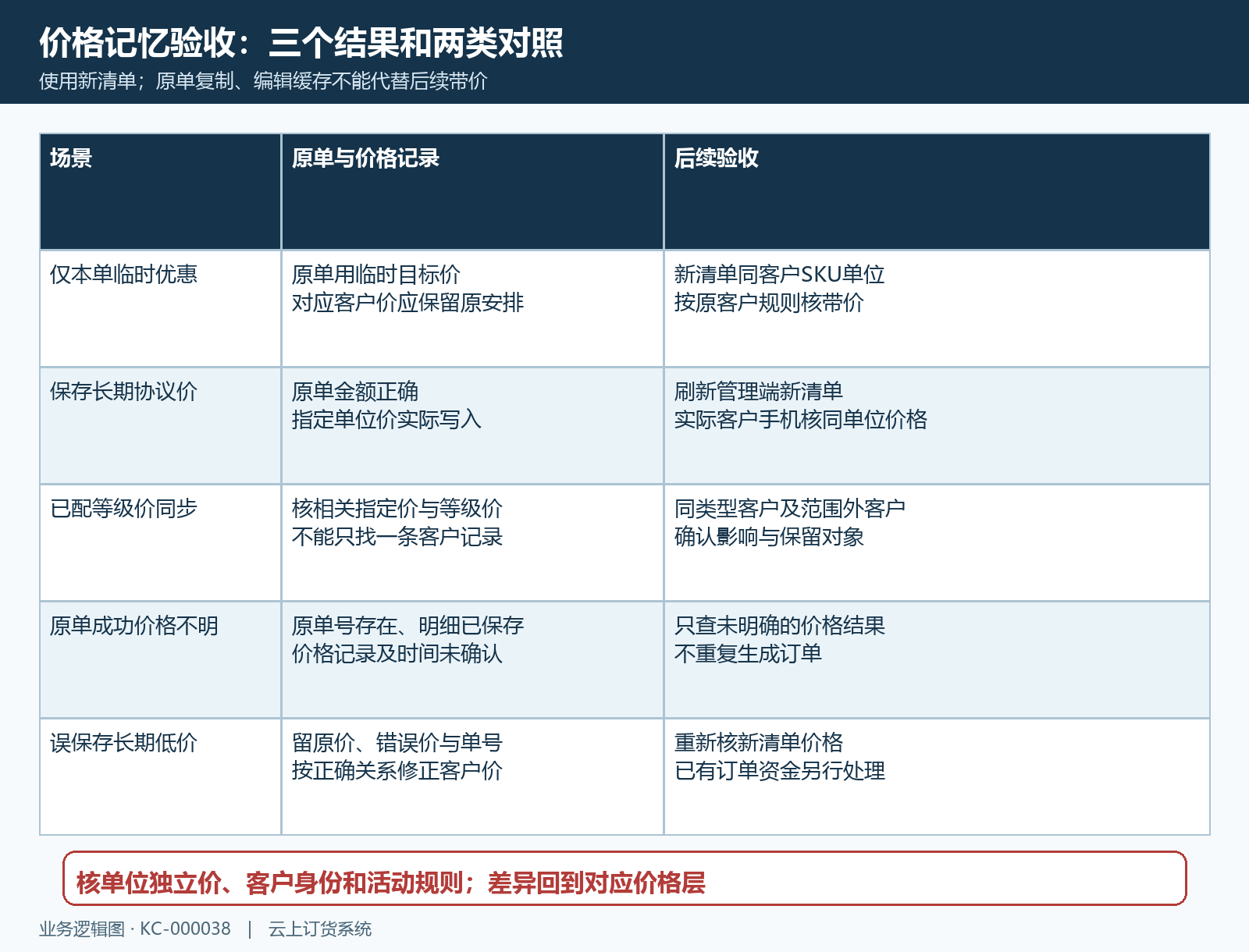Select the text 按正确关系修正客户价
The height and width of the screenshot is (952, 1249).
[397, 771]
